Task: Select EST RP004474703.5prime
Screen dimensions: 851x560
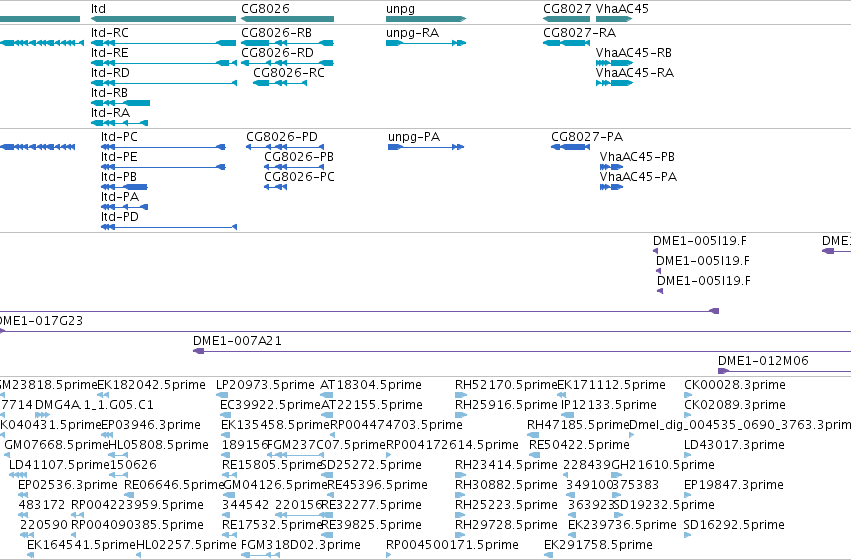Action: (396, 425)
